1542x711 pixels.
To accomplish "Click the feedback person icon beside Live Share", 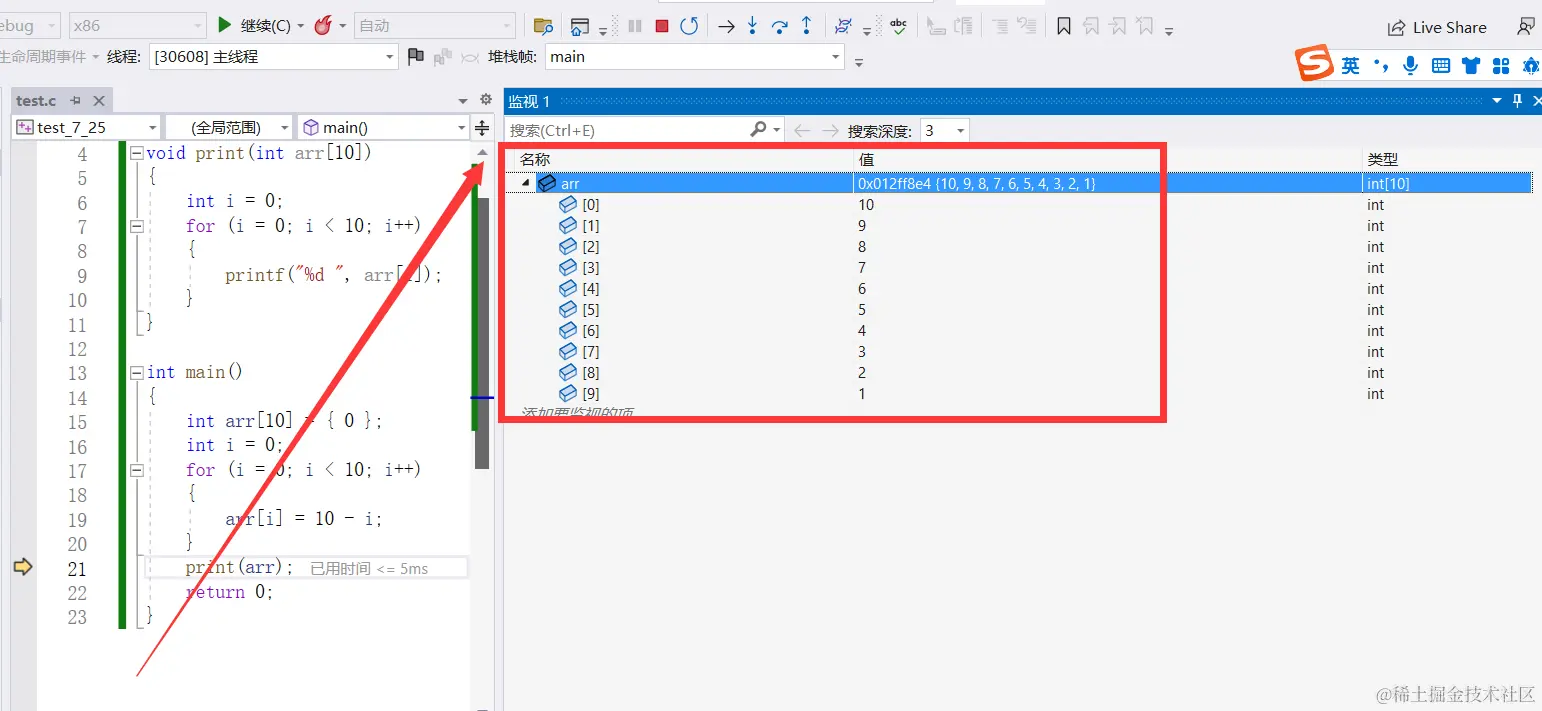I will [x=1526, y=27].
